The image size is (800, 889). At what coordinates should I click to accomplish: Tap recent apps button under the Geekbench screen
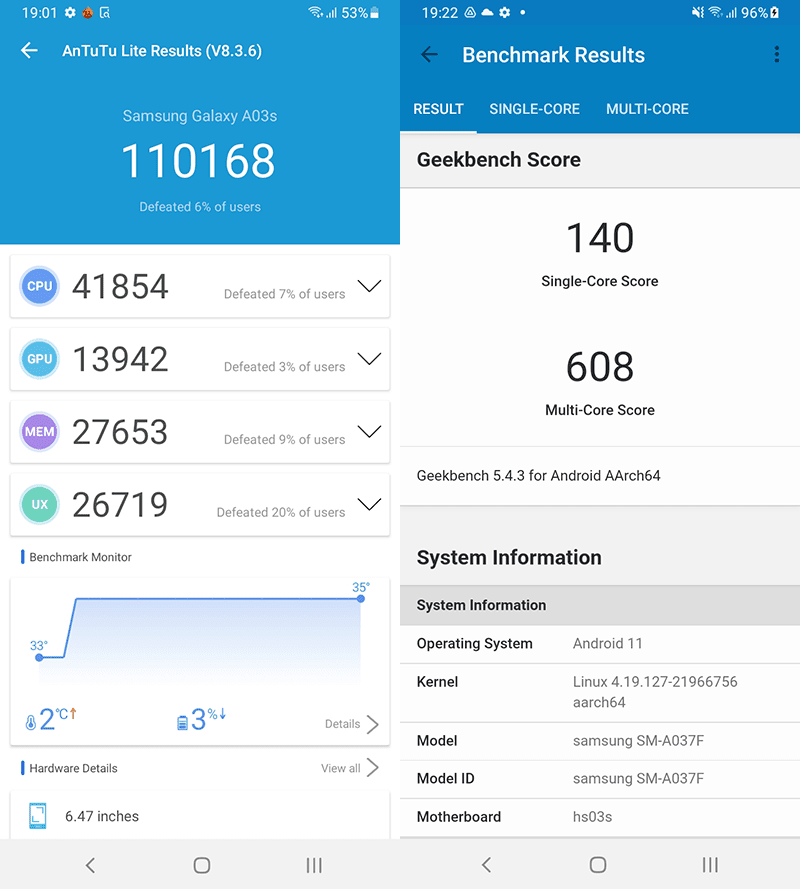pos(710,865)
